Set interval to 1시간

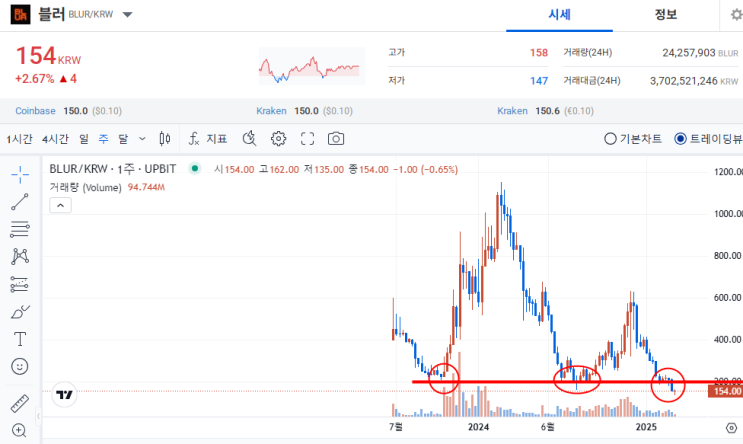(x=19, y=139)
